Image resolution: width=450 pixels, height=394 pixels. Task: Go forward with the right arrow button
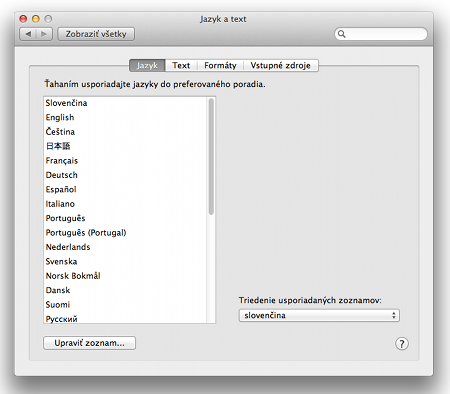[44, 34]
